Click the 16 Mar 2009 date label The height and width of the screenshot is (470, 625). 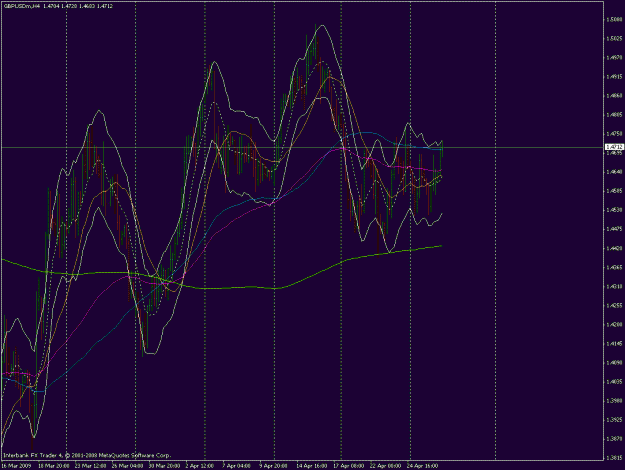coord(16,466)
